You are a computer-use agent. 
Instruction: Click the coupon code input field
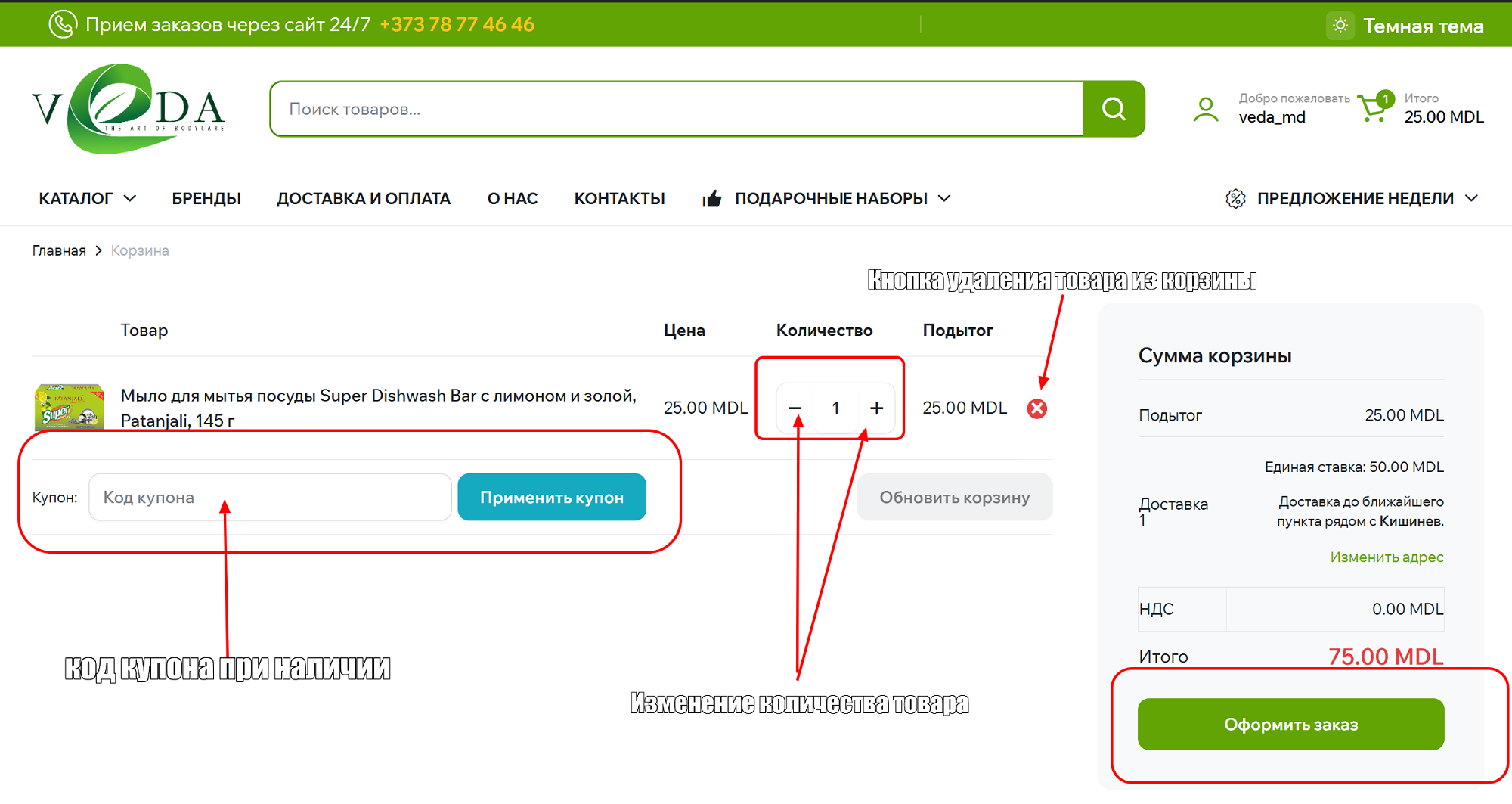[270, 498]
